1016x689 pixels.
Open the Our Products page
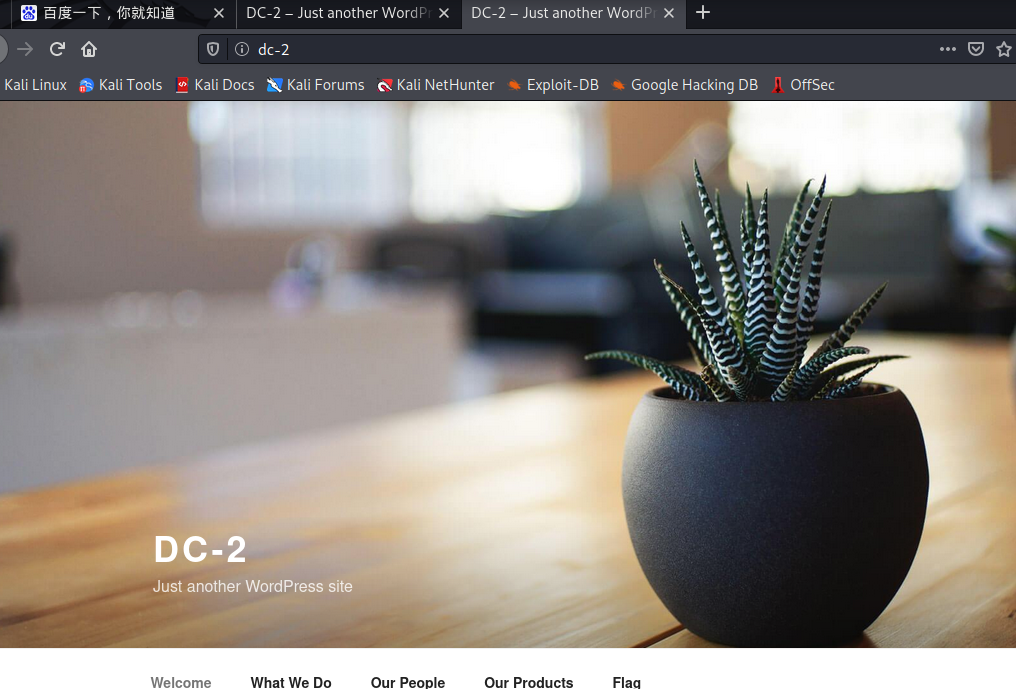(529, 682)
